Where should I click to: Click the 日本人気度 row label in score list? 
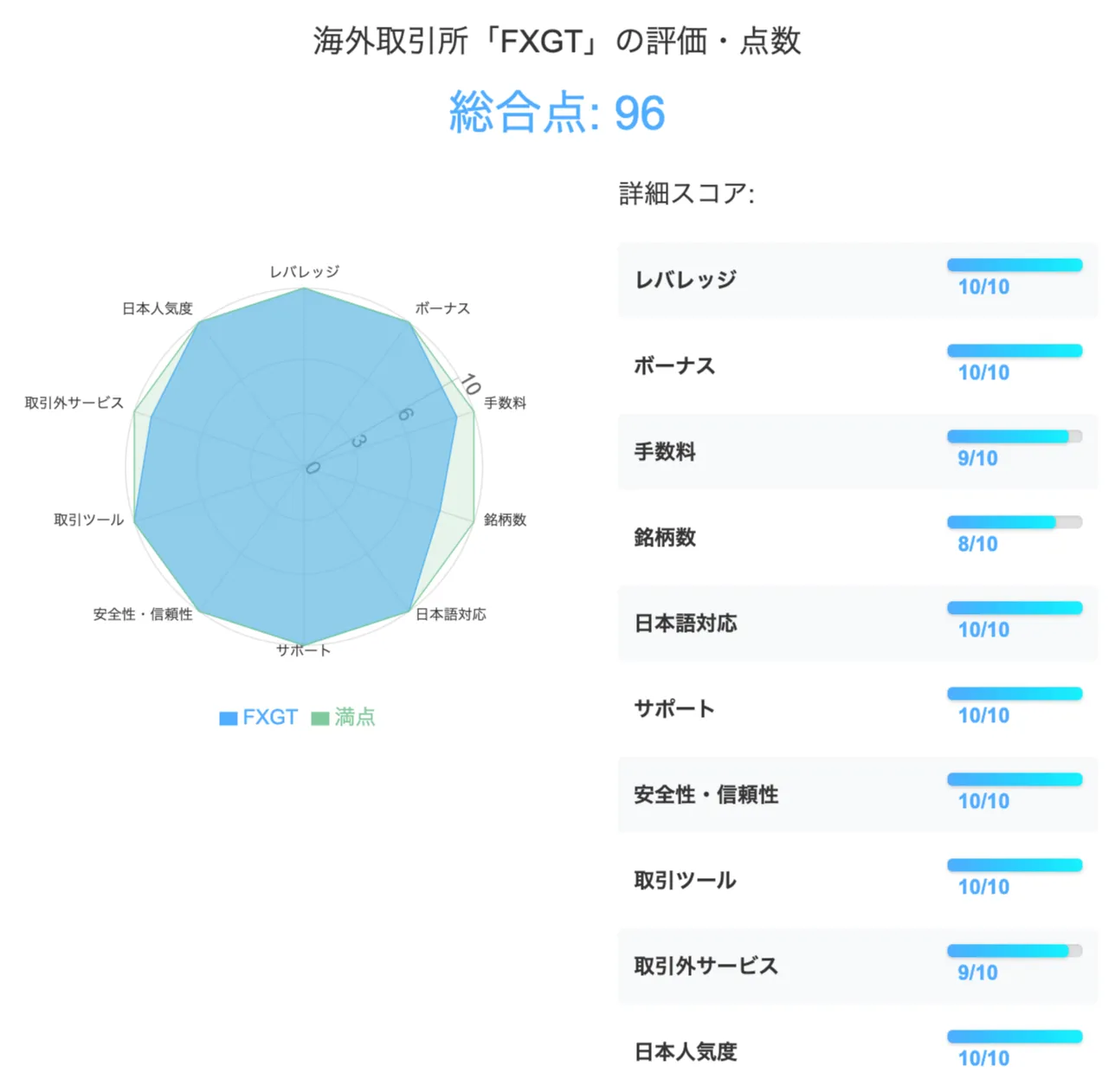coord(685,1051)
